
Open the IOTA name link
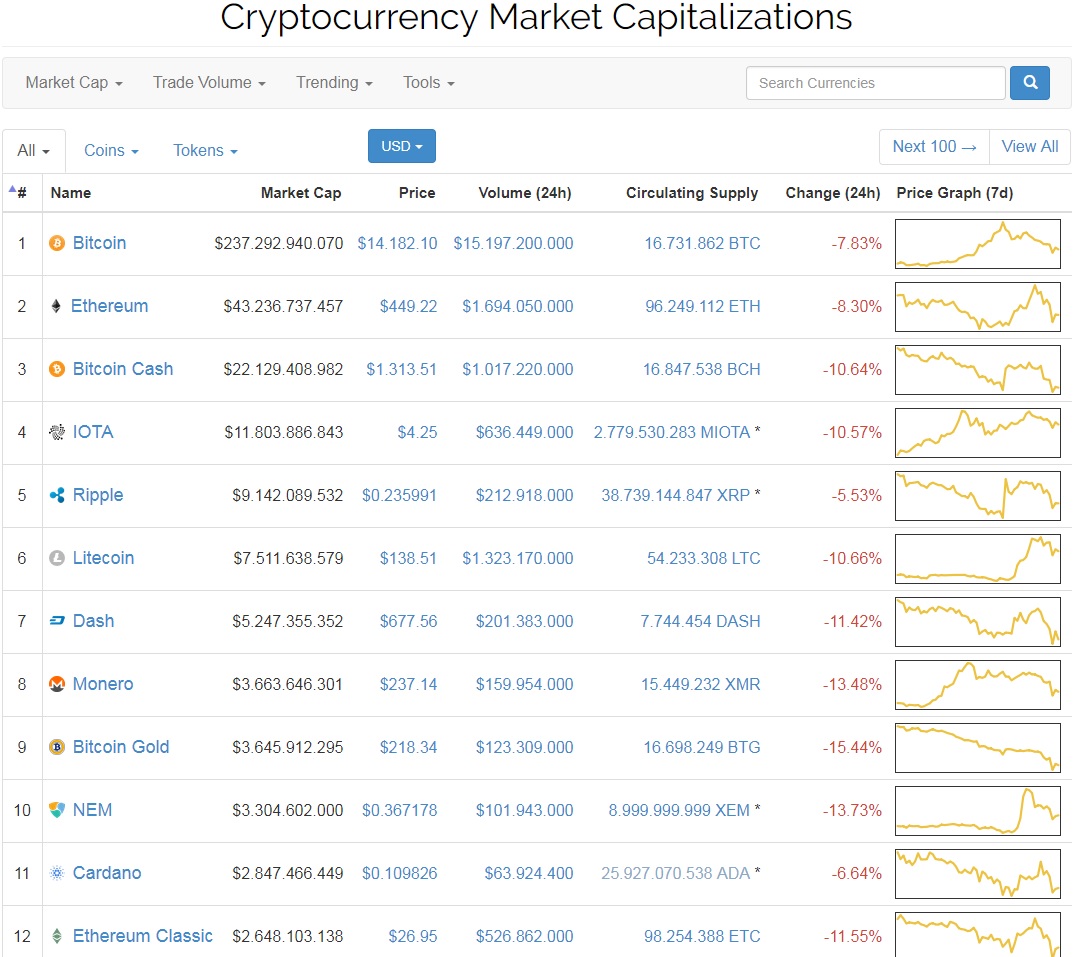coord(92,432)
